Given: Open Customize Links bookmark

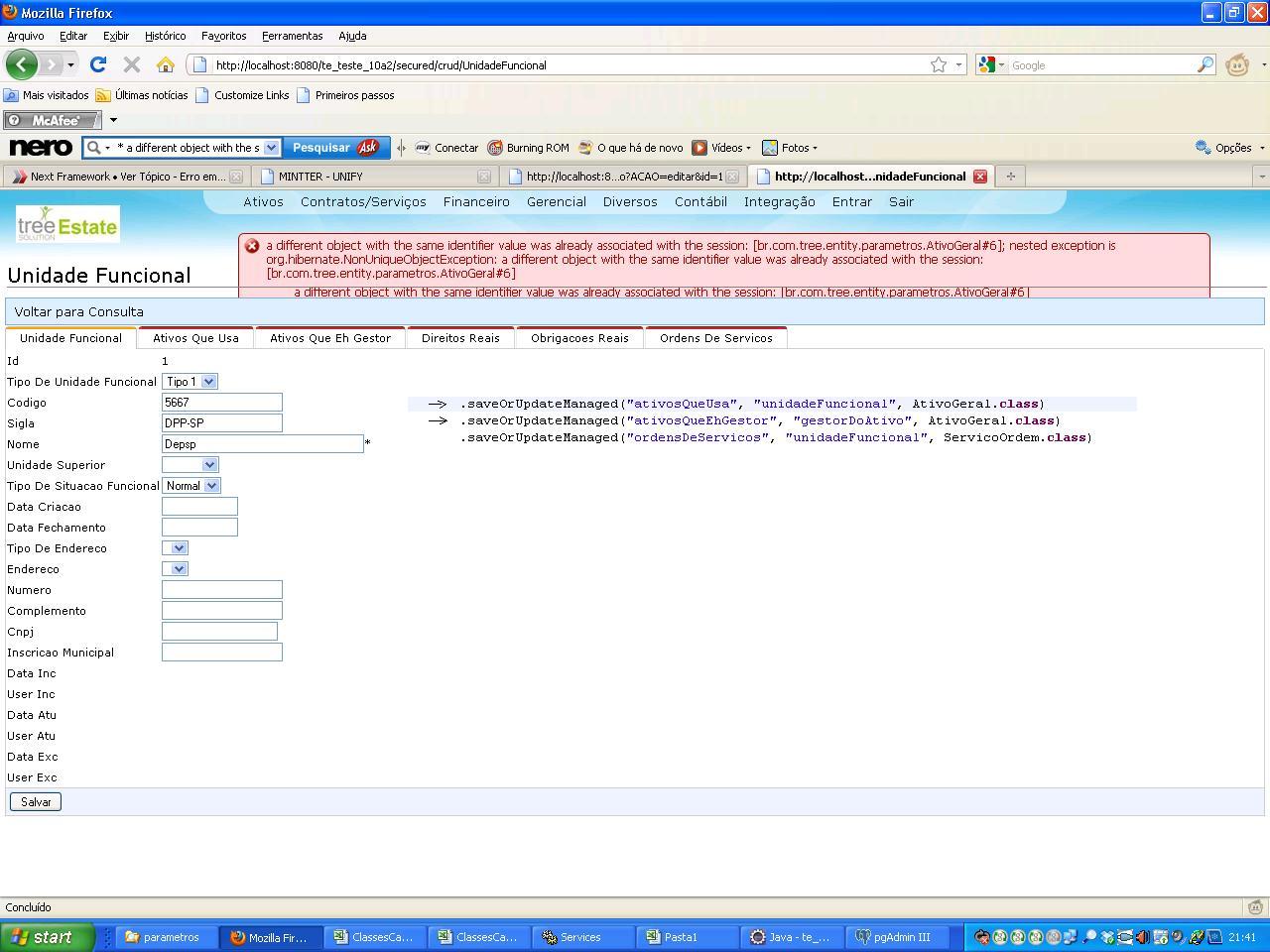Looking at the screenshot, I should (242, 95).
